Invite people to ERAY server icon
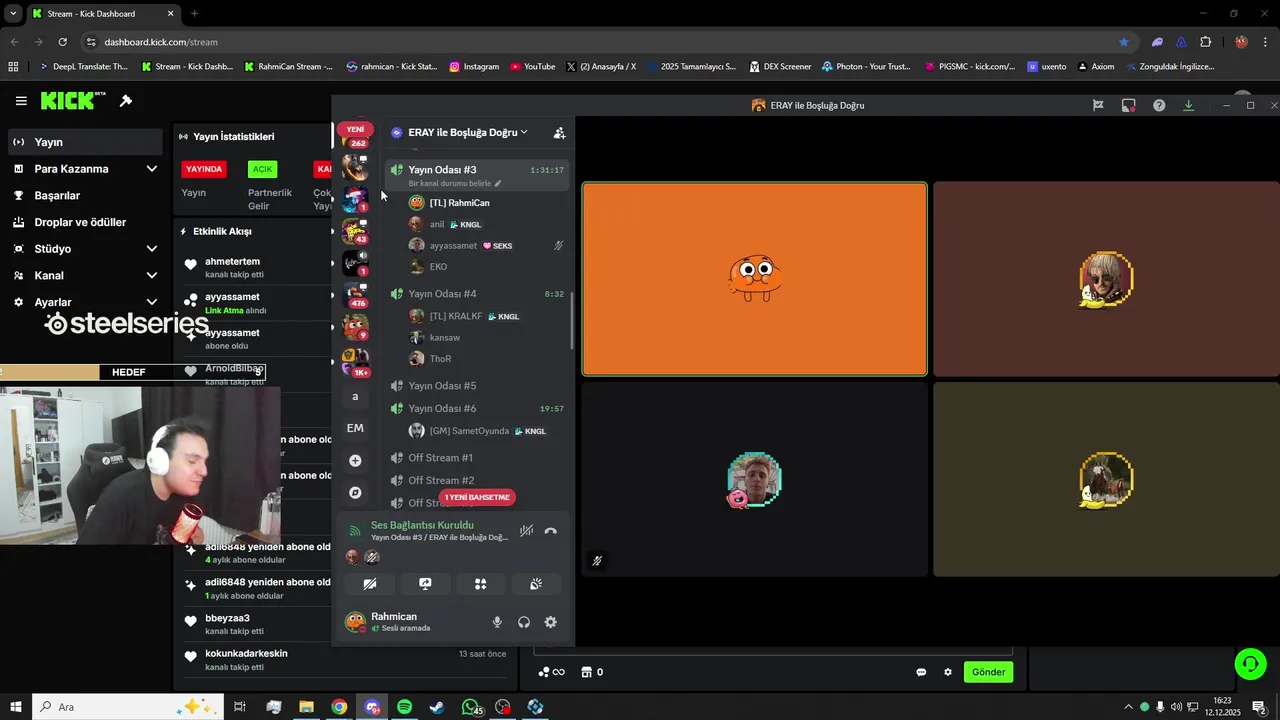The image size is (1280, 720). 559,133
